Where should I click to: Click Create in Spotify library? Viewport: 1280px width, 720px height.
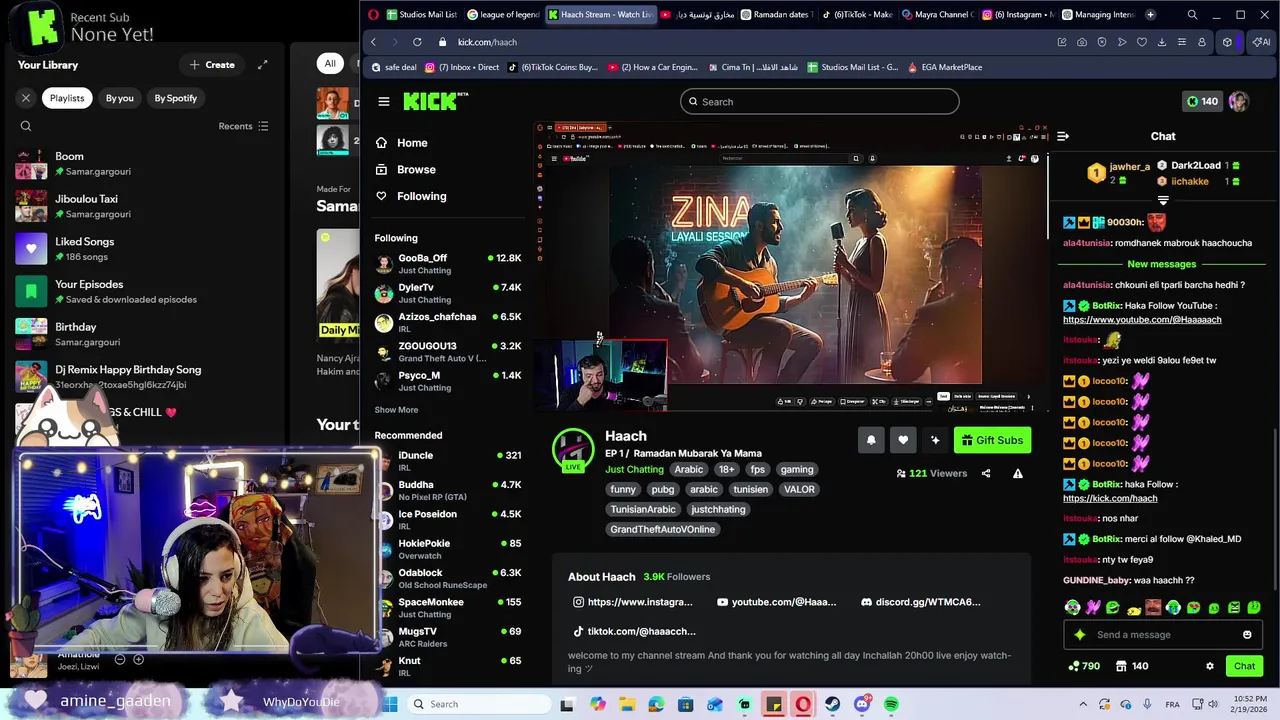click(x=212, y=65)
